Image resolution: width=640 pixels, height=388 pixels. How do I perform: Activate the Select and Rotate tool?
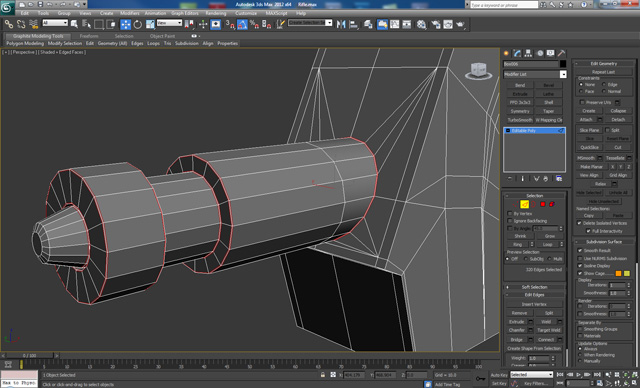point(138,24)
